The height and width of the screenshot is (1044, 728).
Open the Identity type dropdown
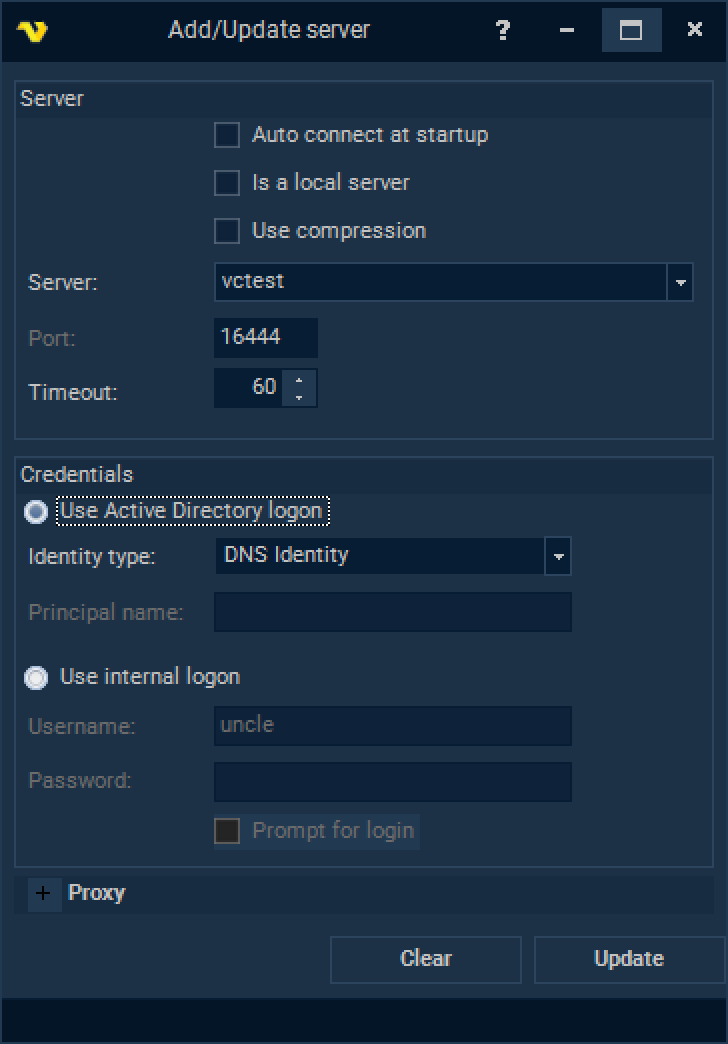click(559, 556)
